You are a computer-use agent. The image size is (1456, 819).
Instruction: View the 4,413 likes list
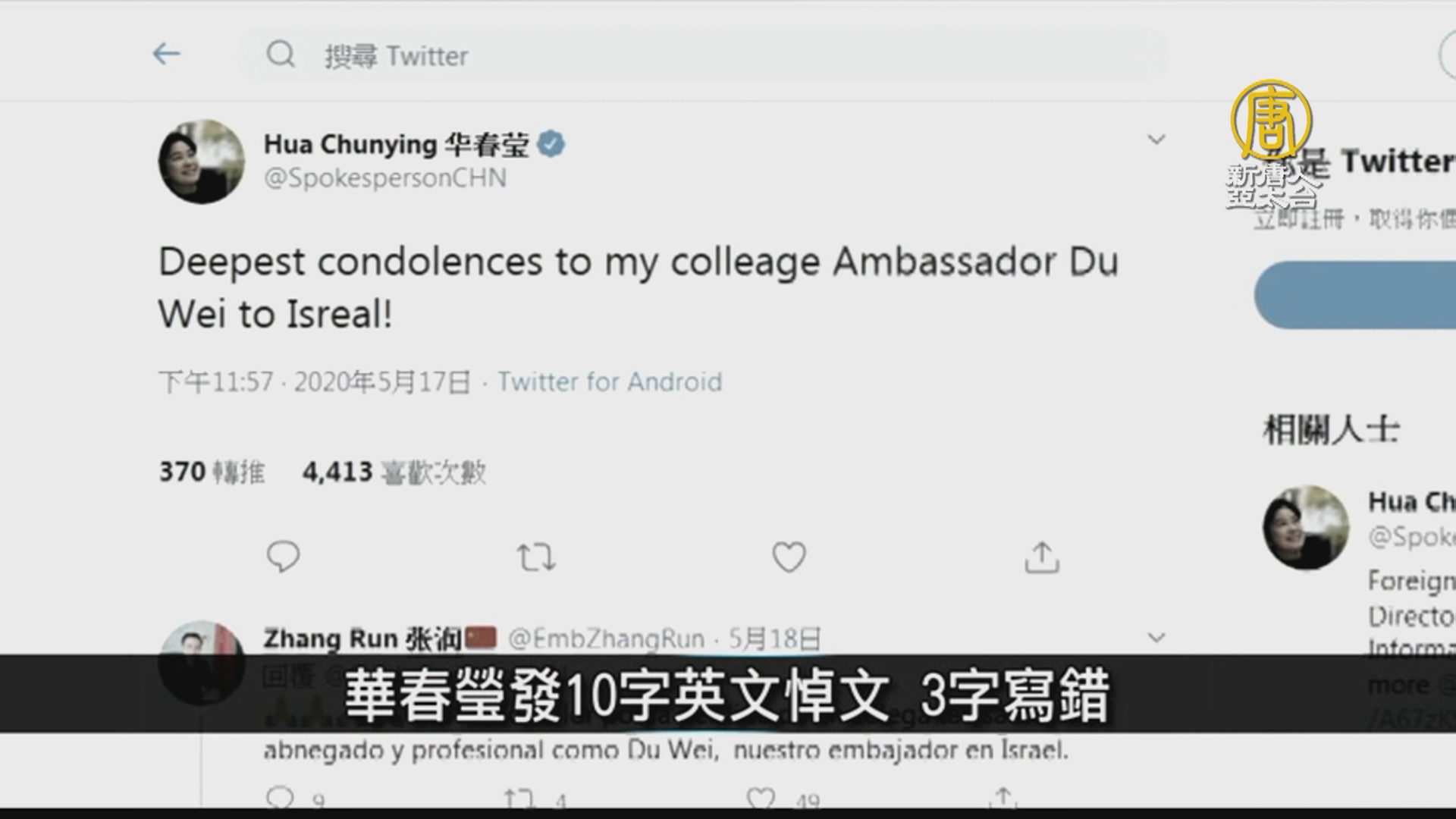pos(394,472)
